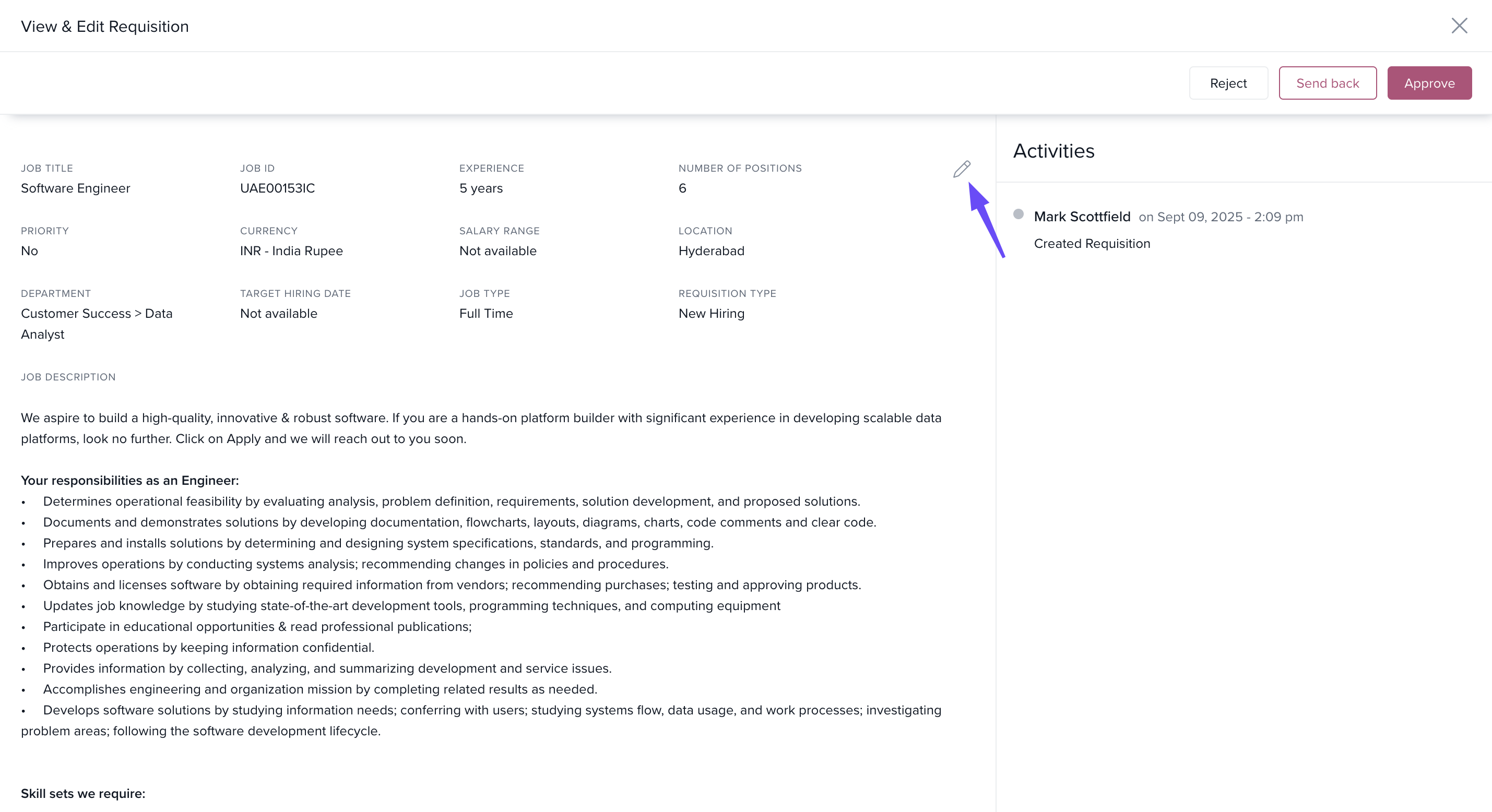Approve the requisition
This screenshot has height=812, width=1492.
(x=1429, y=83)
